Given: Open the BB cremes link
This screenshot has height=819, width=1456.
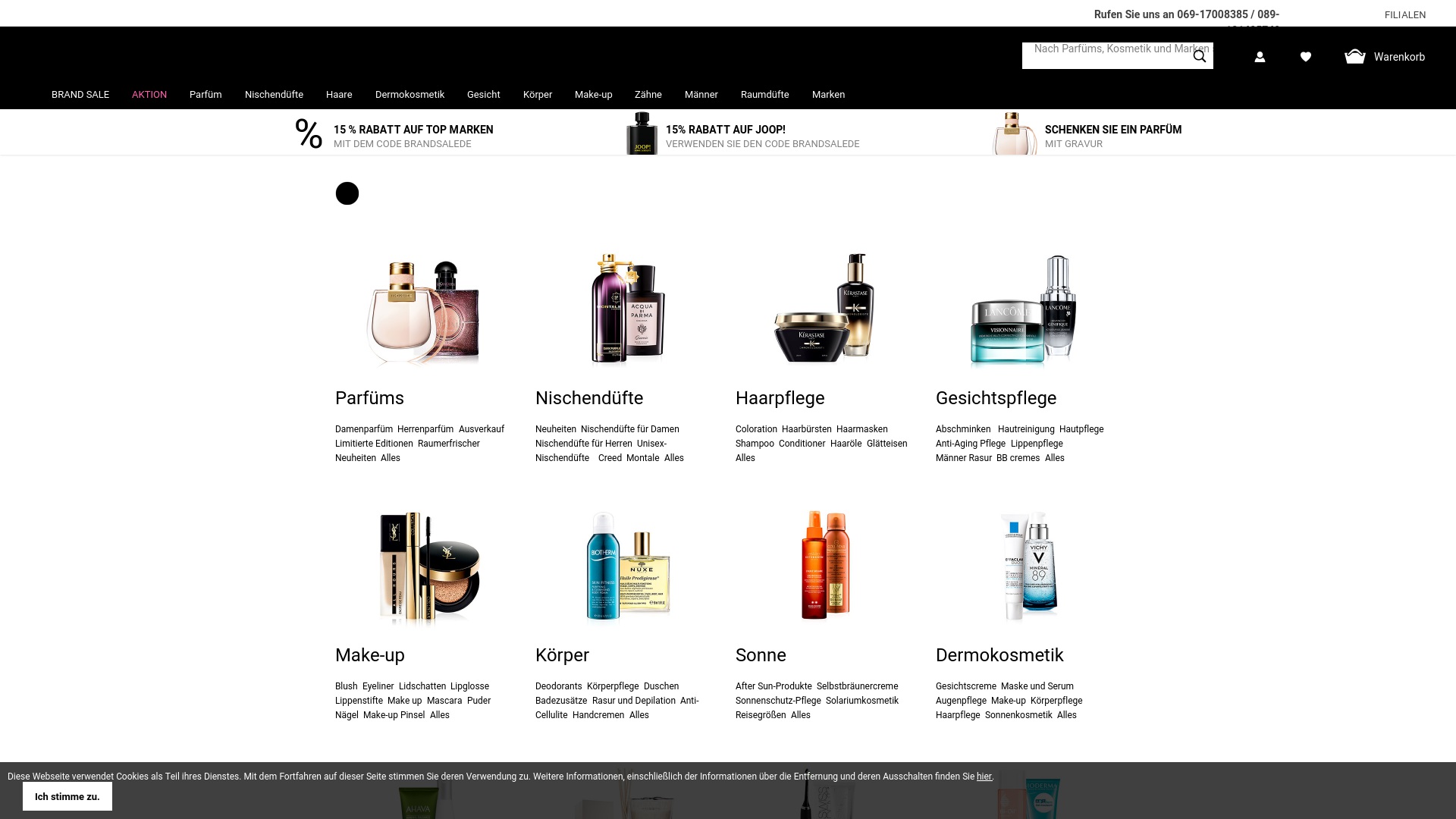Looking at the screenshot, I should (x=1018, y=458).
